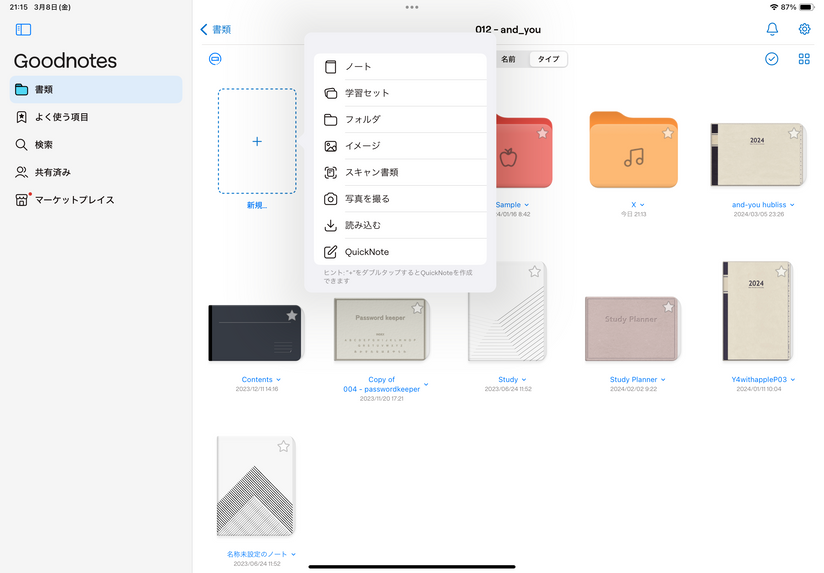Open マーケットプレイス in the sidebar
Screen dimensions: 824x573
[x=96, y=200]
